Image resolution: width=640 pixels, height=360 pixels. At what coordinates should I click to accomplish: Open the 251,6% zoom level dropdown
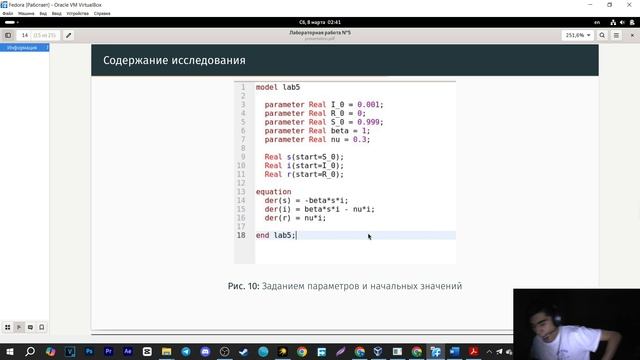coord(578,36)
